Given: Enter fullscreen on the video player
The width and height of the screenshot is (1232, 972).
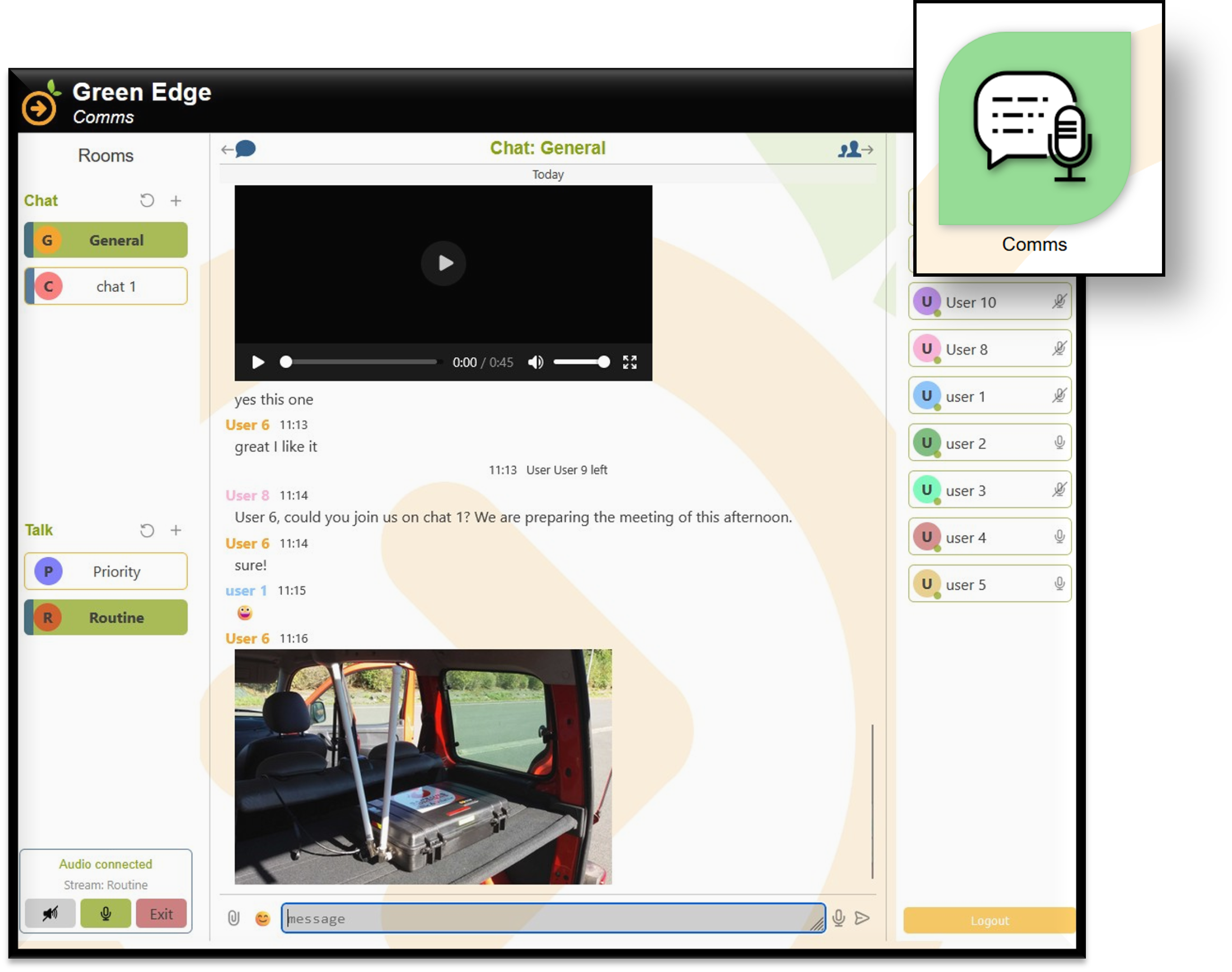Looking at the screenshot, I should pyautogui.click(x=629, y=362).
